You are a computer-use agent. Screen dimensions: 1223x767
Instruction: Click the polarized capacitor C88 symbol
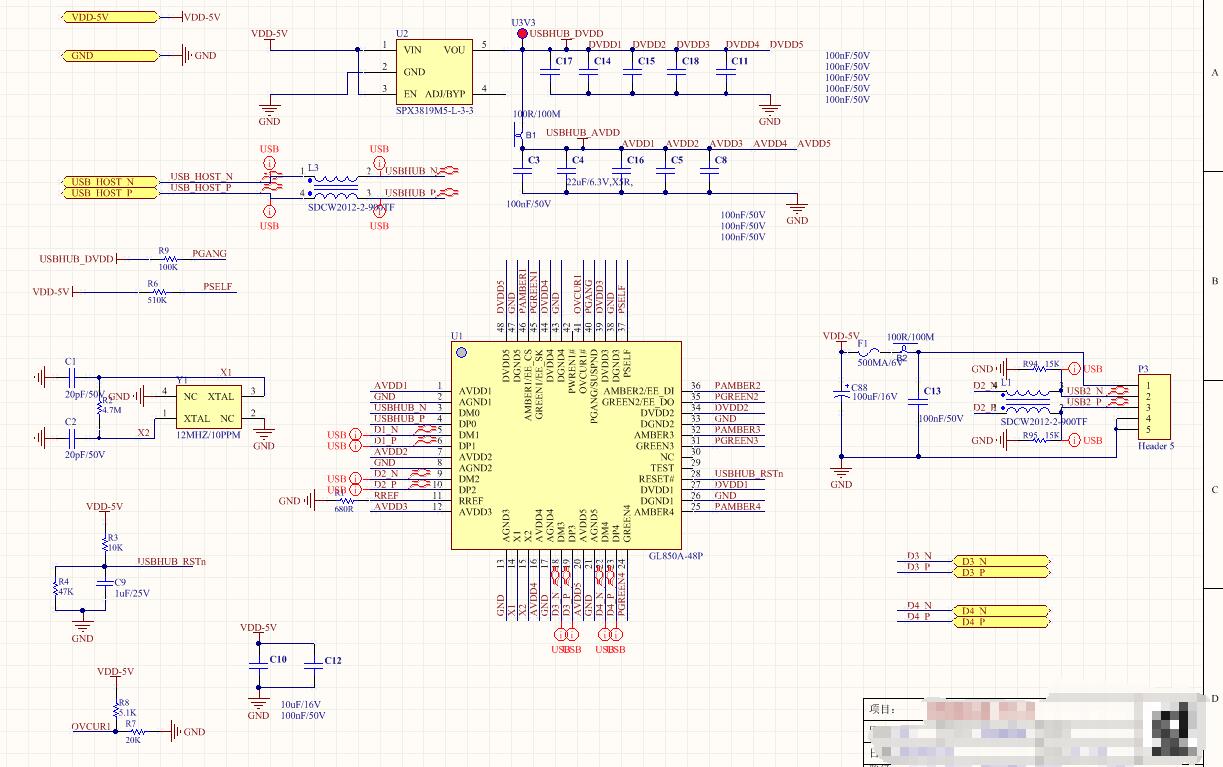click(842, 395)
